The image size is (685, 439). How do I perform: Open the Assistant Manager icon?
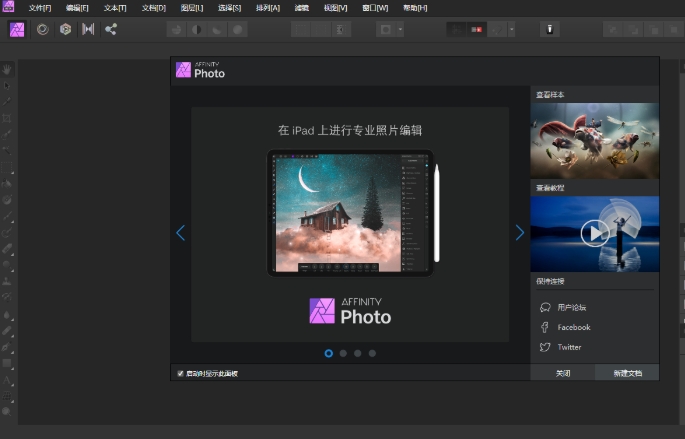550,30
